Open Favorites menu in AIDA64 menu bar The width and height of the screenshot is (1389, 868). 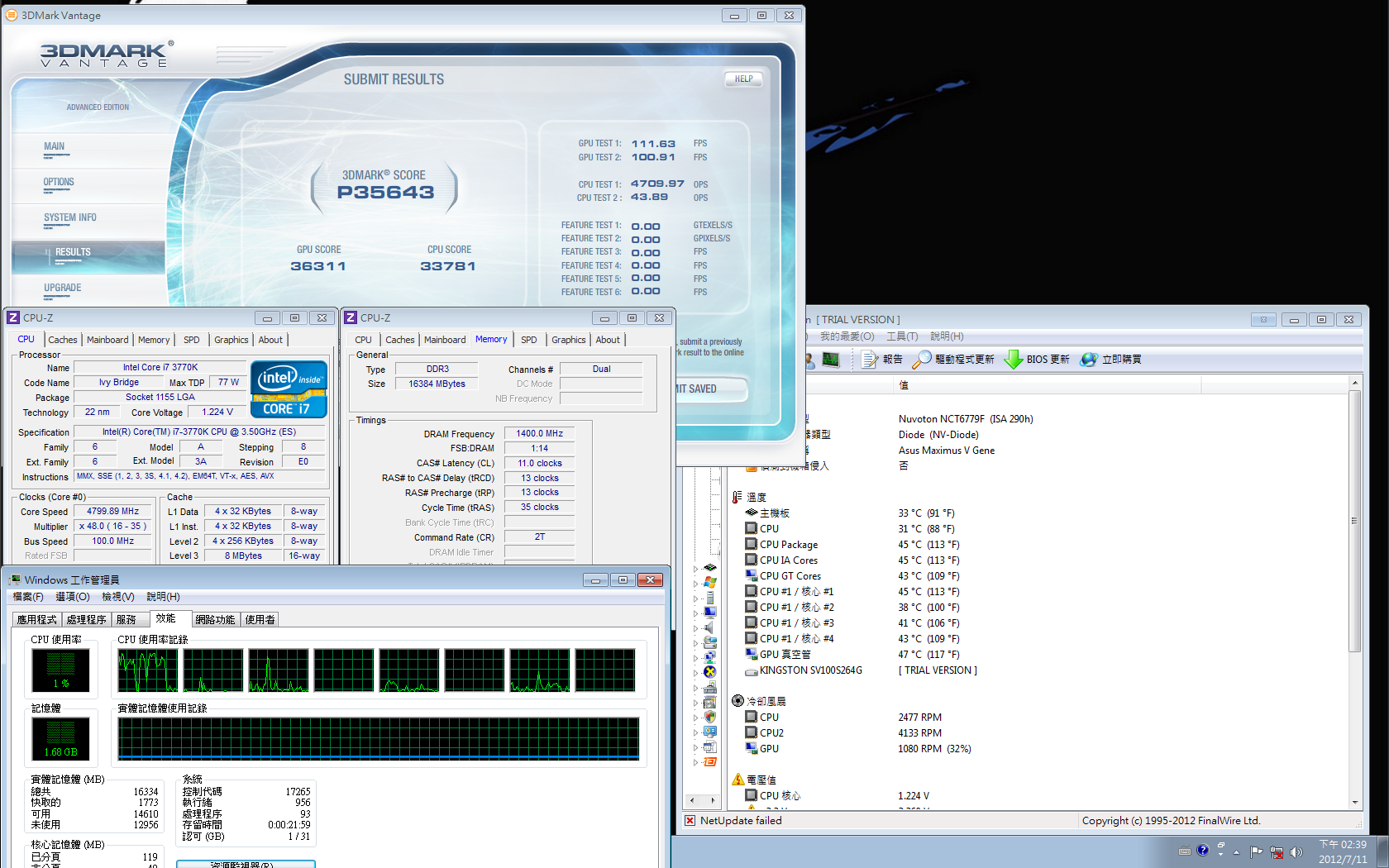tap(847, 336)
